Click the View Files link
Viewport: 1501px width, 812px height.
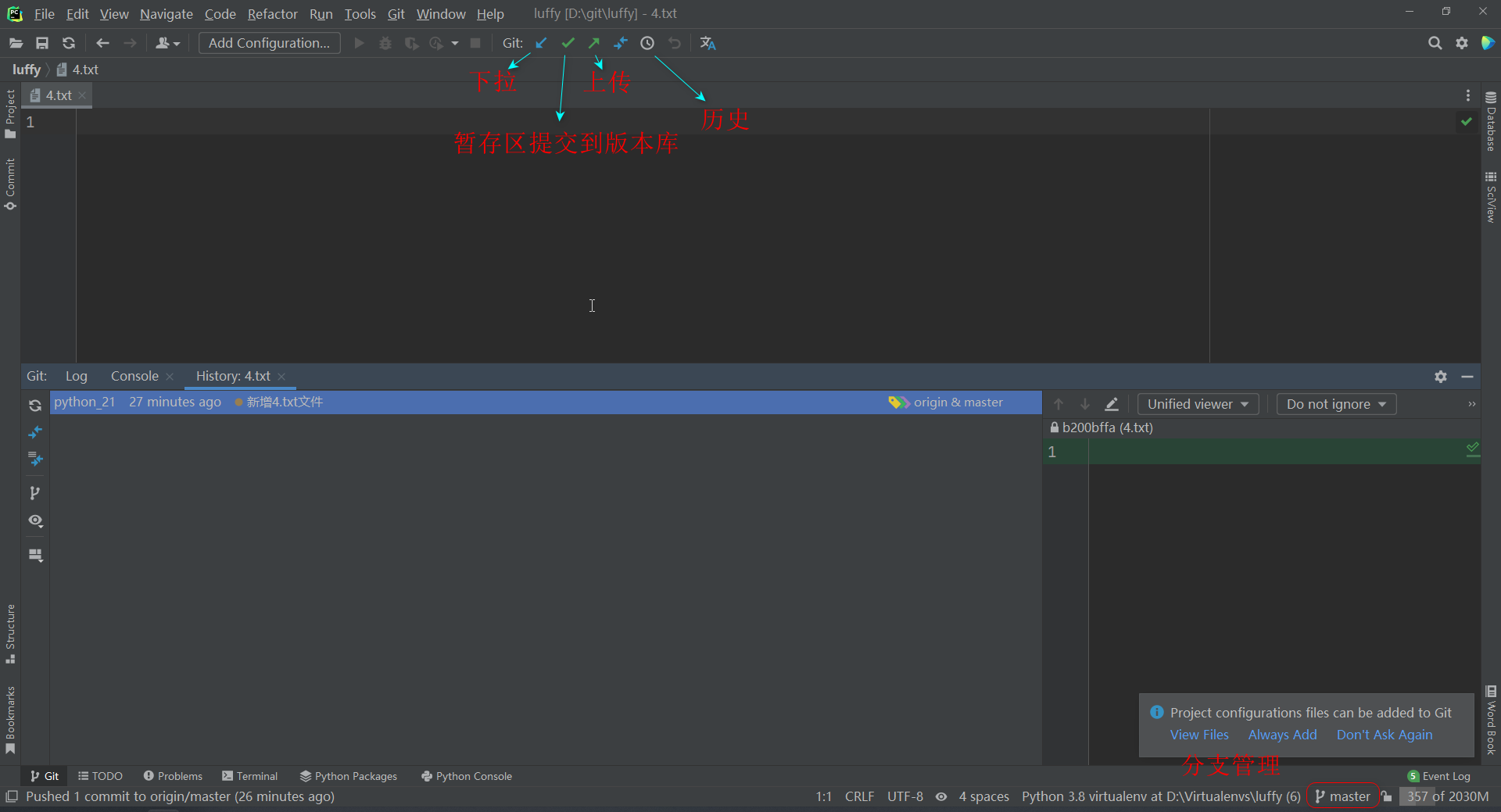1199,735
